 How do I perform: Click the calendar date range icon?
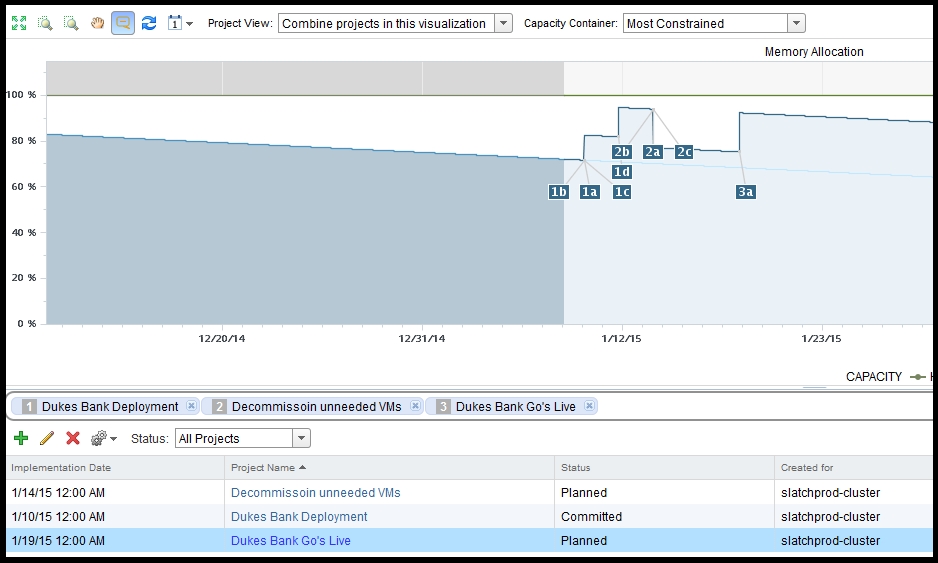click(x=175, y=23)
